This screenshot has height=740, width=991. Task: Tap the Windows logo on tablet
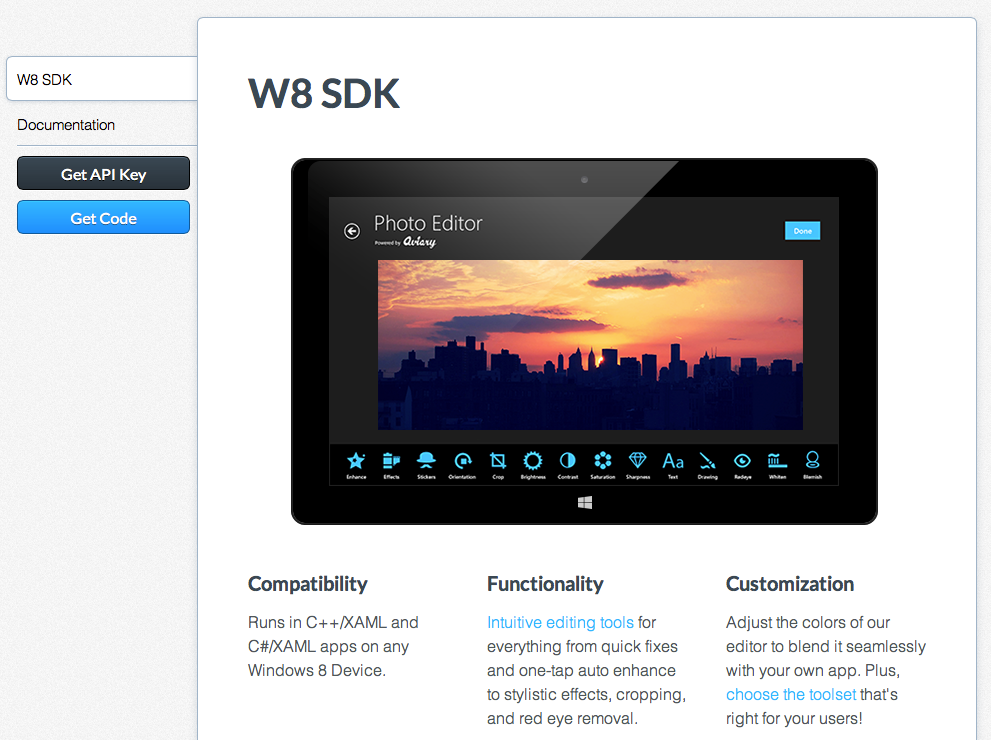coord(585,502)
